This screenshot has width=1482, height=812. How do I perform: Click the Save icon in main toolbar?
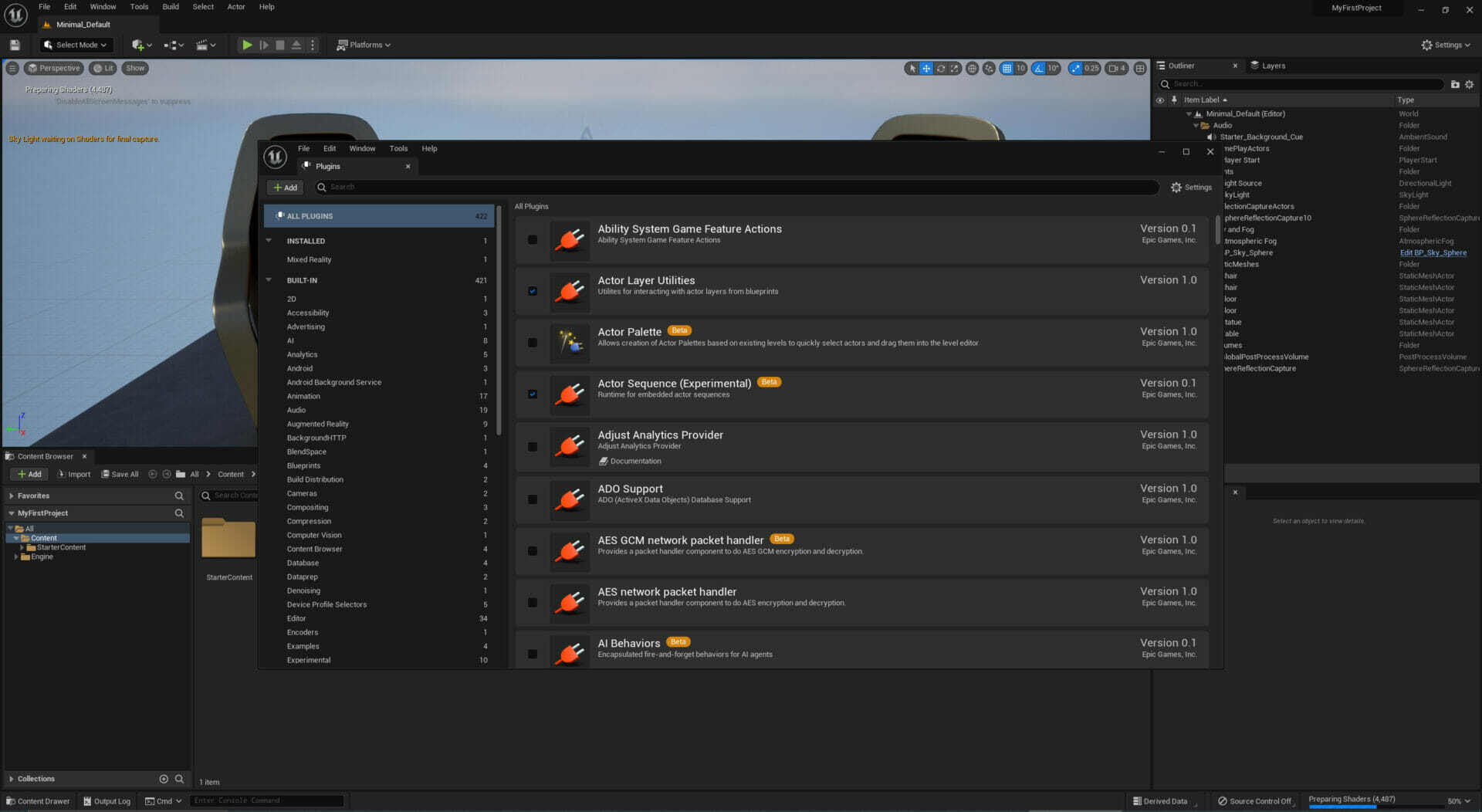[x=15, y=46]
